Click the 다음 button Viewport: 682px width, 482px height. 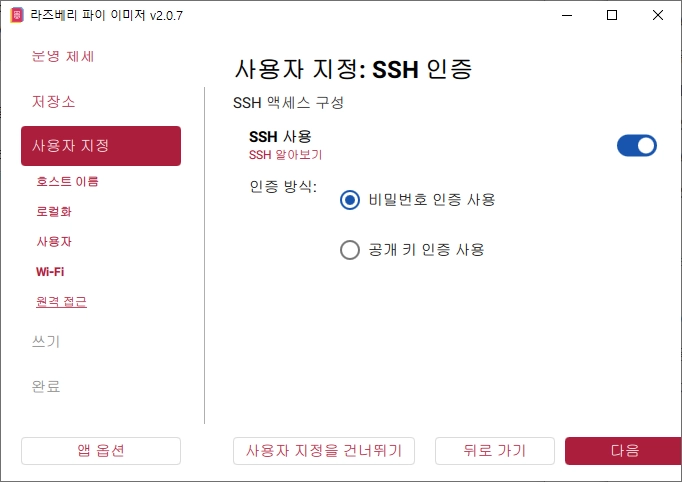click(623, 451)
